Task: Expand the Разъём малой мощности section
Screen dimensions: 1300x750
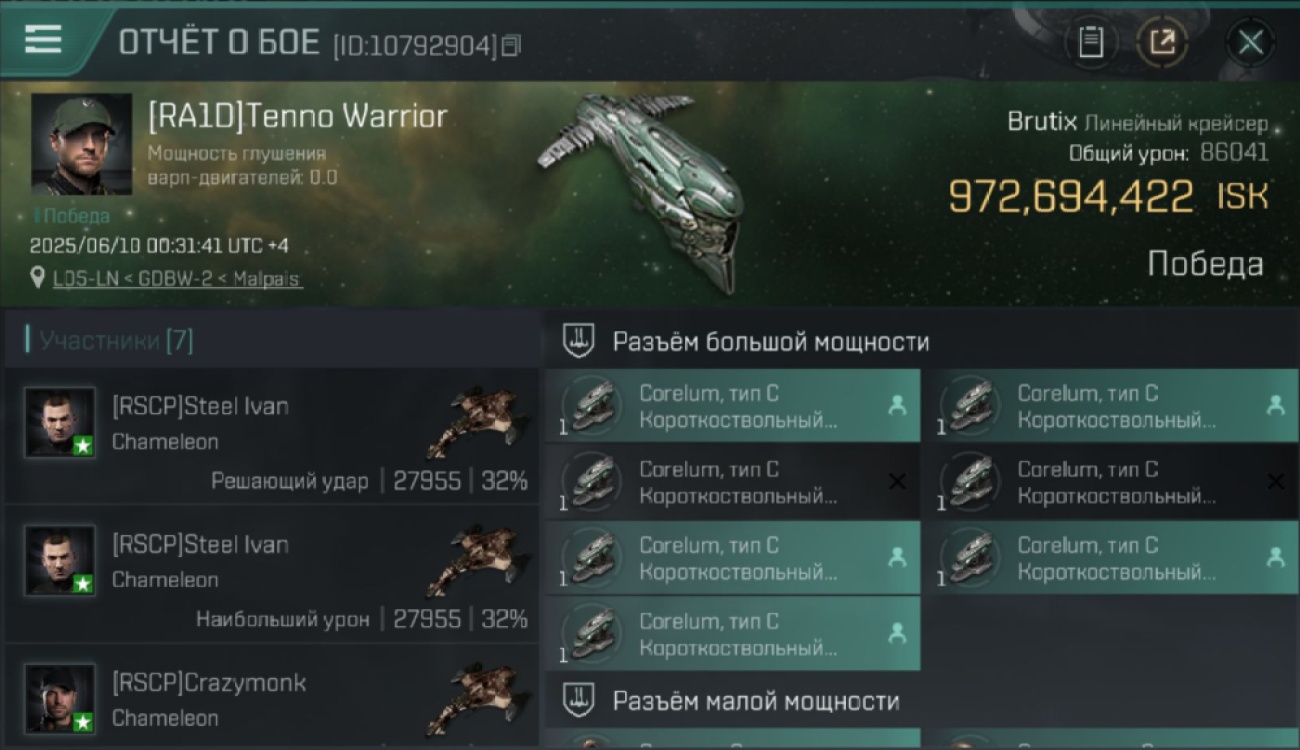Action: coord(732,700)
